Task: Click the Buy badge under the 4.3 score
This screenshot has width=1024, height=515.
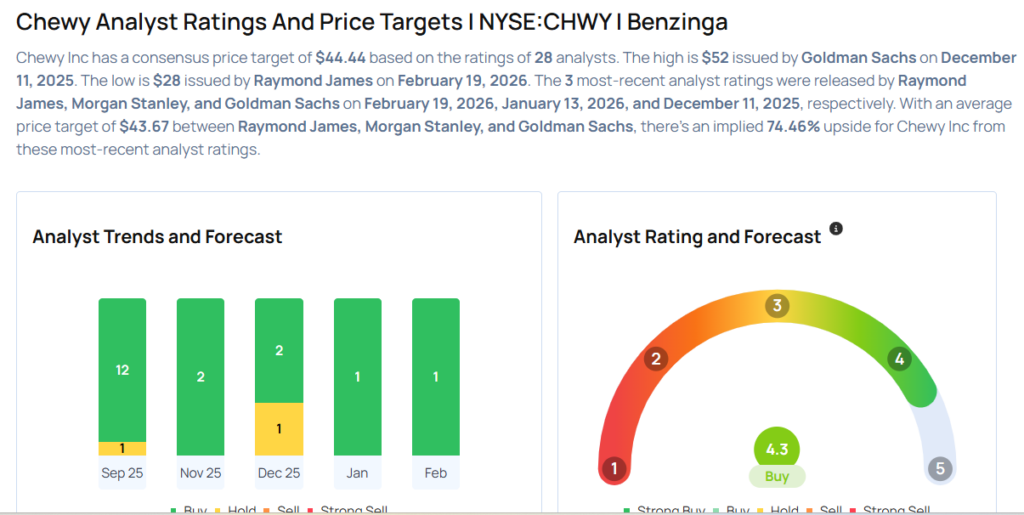Action: (x=777, y=477)
